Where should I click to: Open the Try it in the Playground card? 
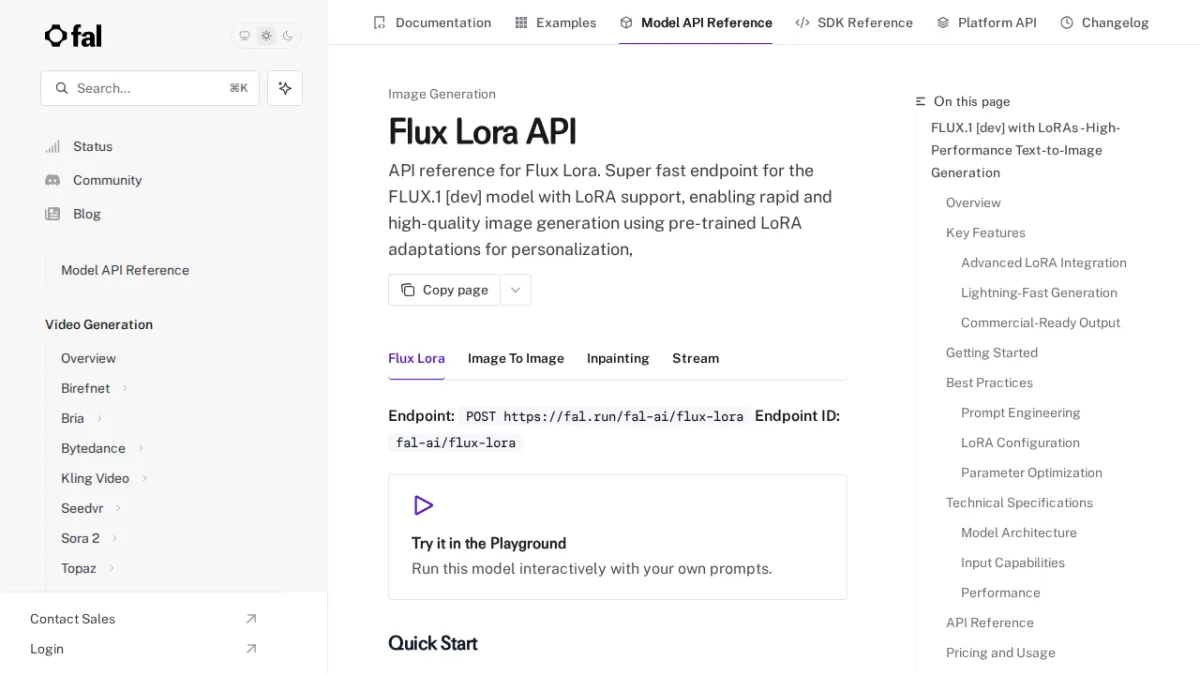coord(617,537)
